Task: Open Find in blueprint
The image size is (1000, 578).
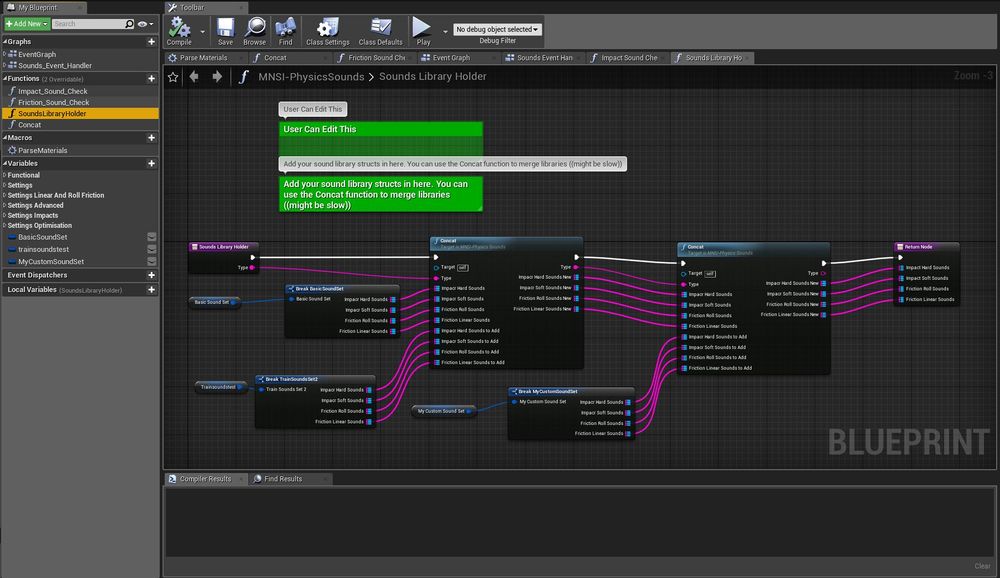Action: [286, 30]
